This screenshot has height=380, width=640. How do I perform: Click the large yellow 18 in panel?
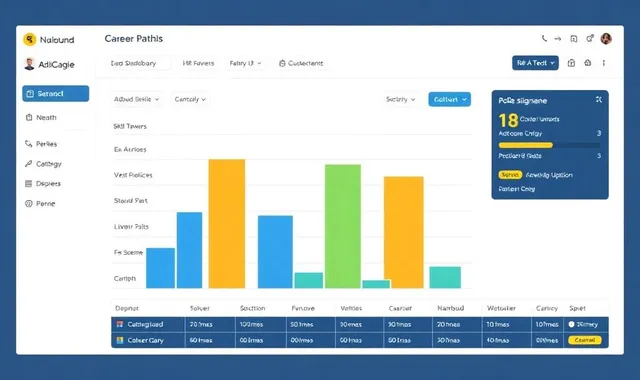508,120
